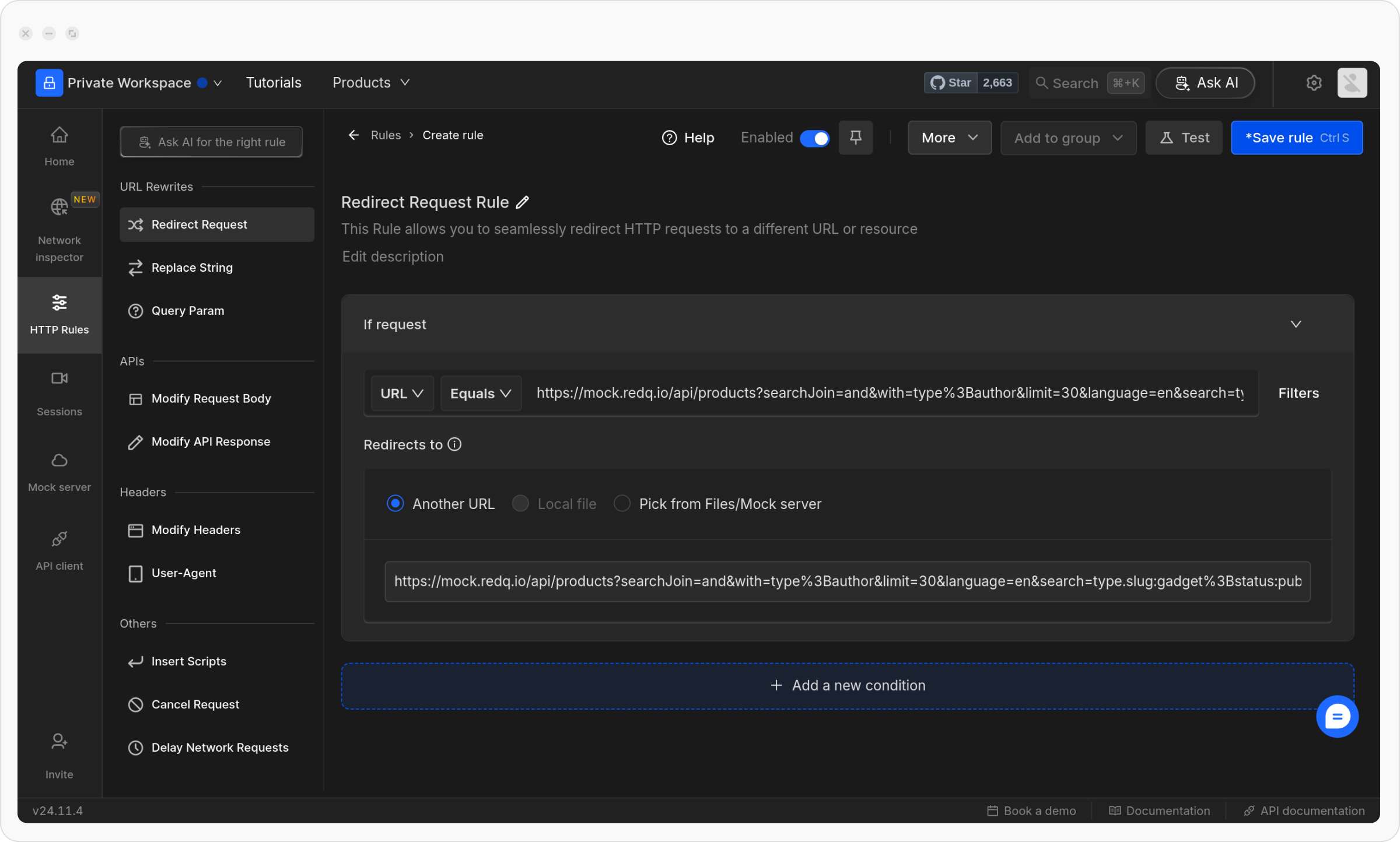This screenshot has width=1400, height=842.
Task: Select the Another URL radio option
Action: click(395, 503)
